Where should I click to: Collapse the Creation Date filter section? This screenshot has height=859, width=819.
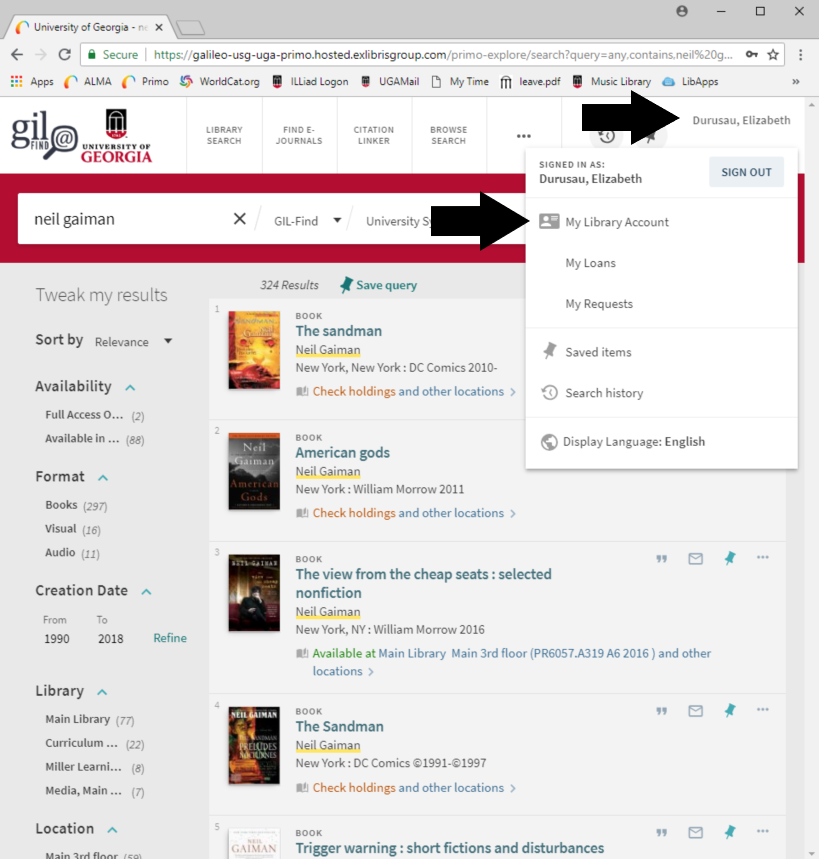146,592
